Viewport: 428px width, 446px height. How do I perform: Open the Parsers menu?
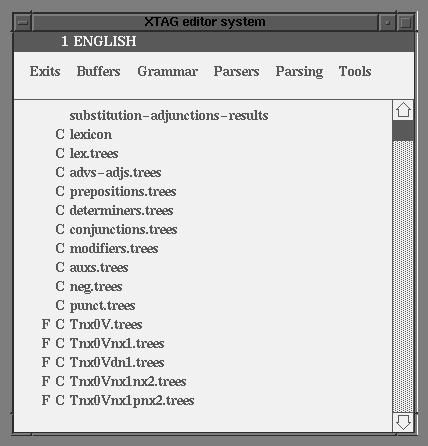coord(236,71)
